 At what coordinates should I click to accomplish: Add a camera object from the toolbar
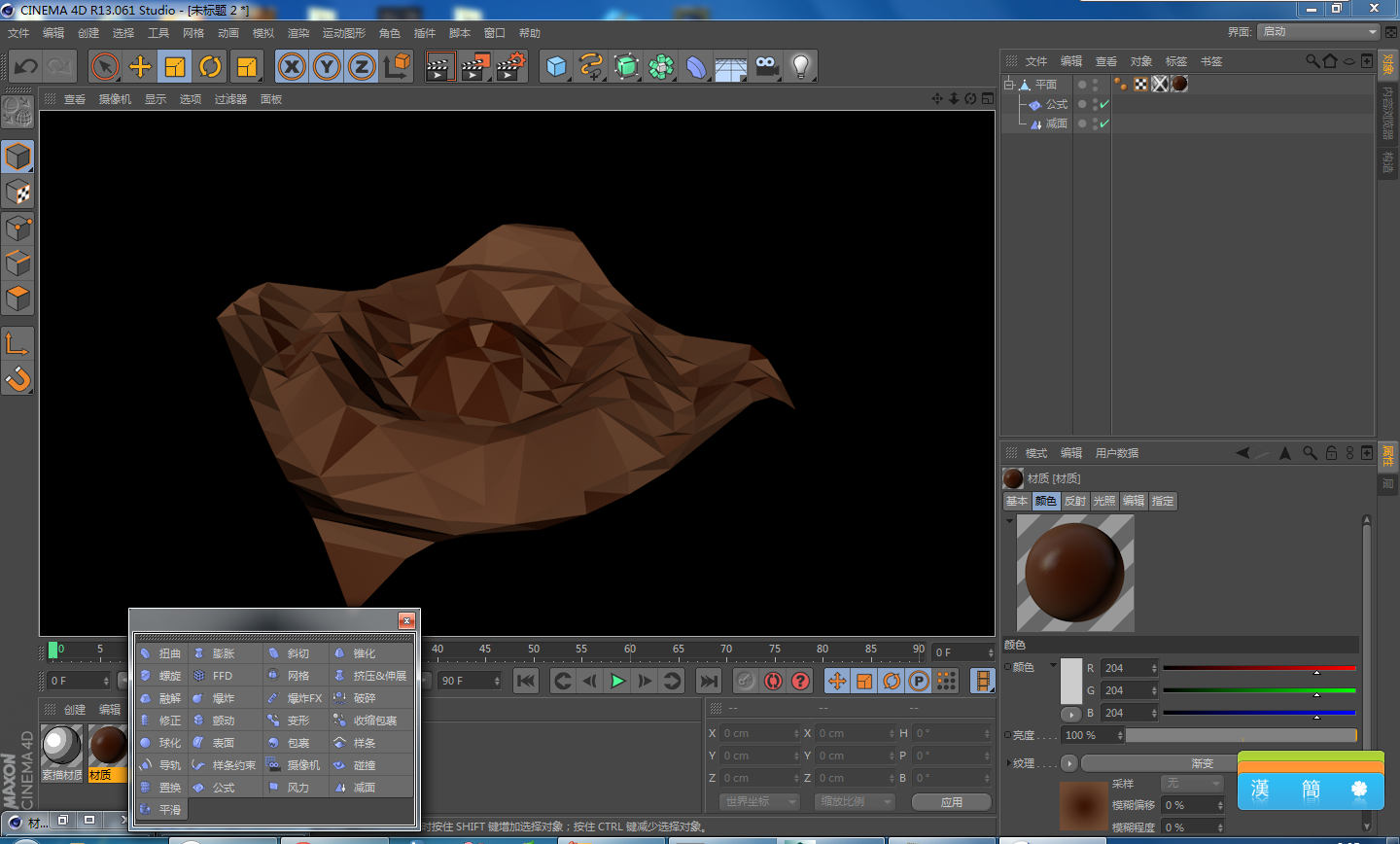[x=766, y=66]
